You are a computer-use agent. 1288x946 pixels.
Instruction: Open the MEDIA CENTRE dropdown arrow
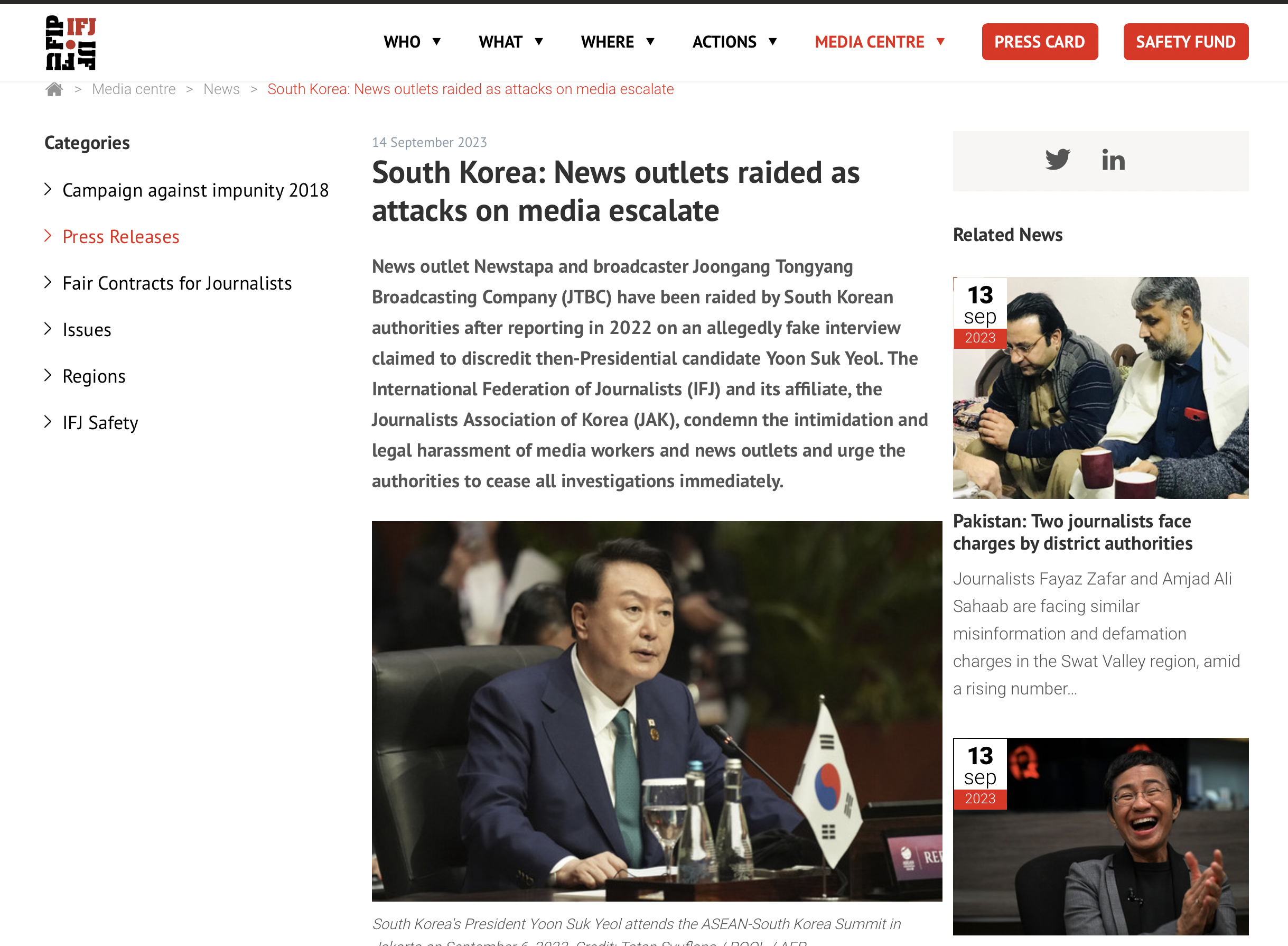940,42
